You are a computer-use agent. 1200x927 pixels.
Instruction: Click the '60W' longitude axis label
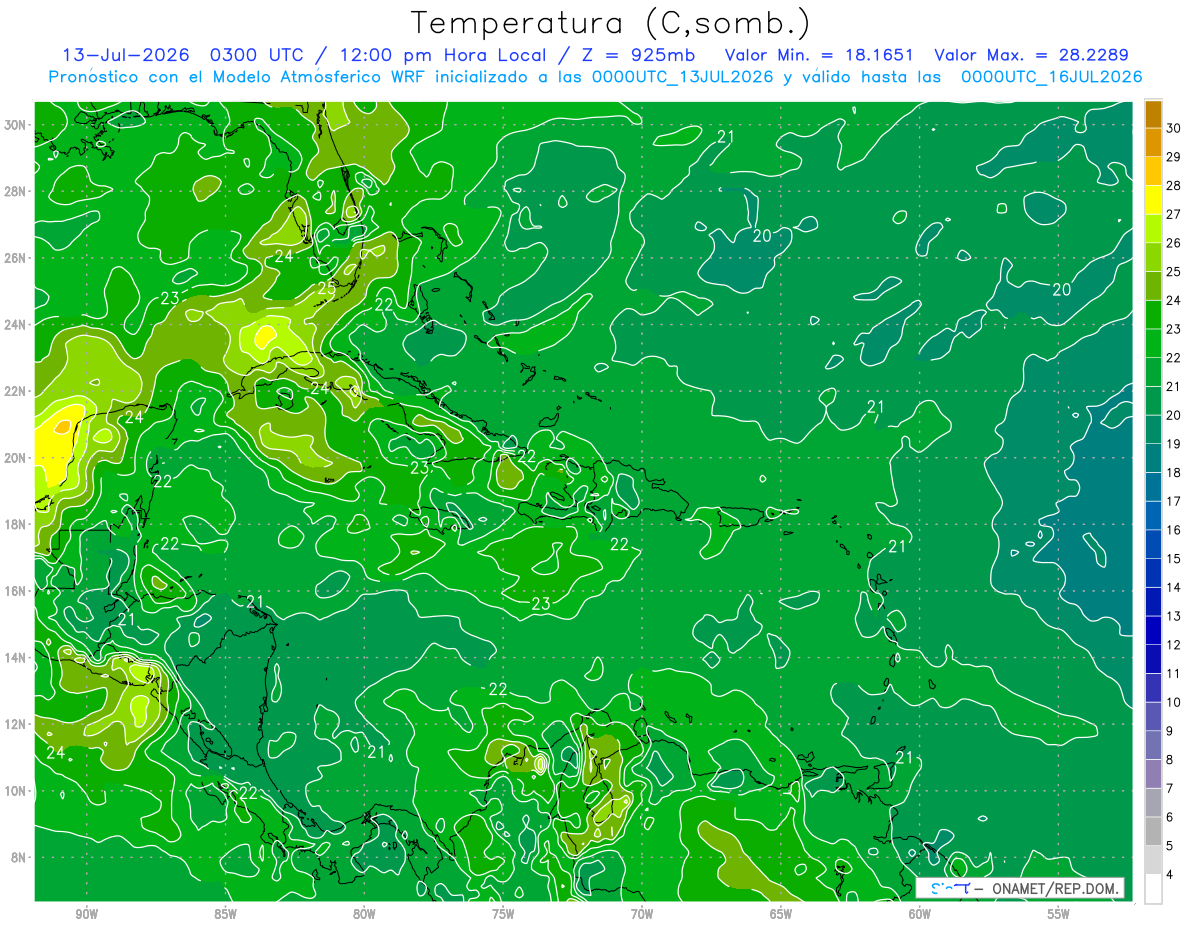tap(920, 915)
